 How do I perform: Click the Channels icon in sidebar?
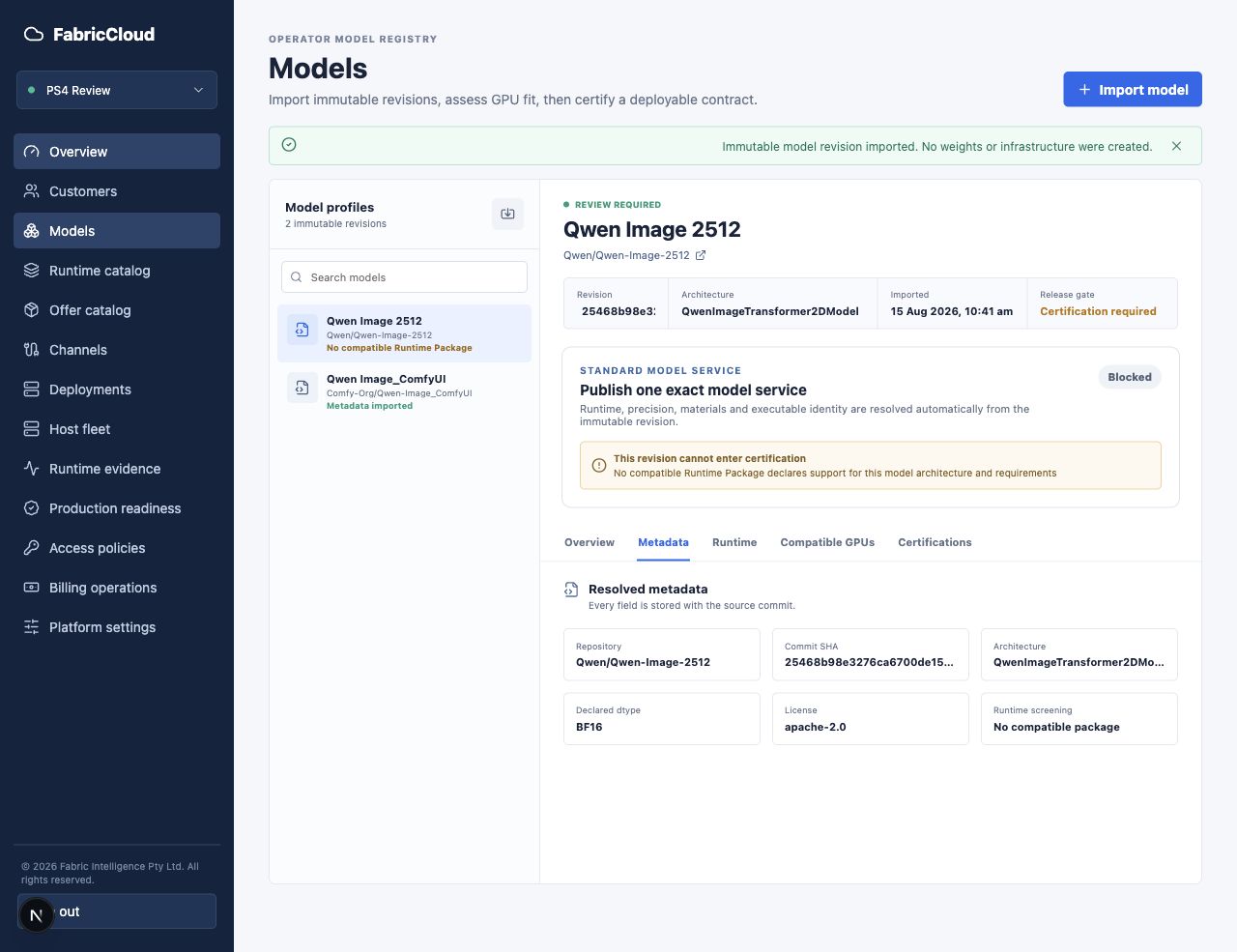(x=32, y=350)
